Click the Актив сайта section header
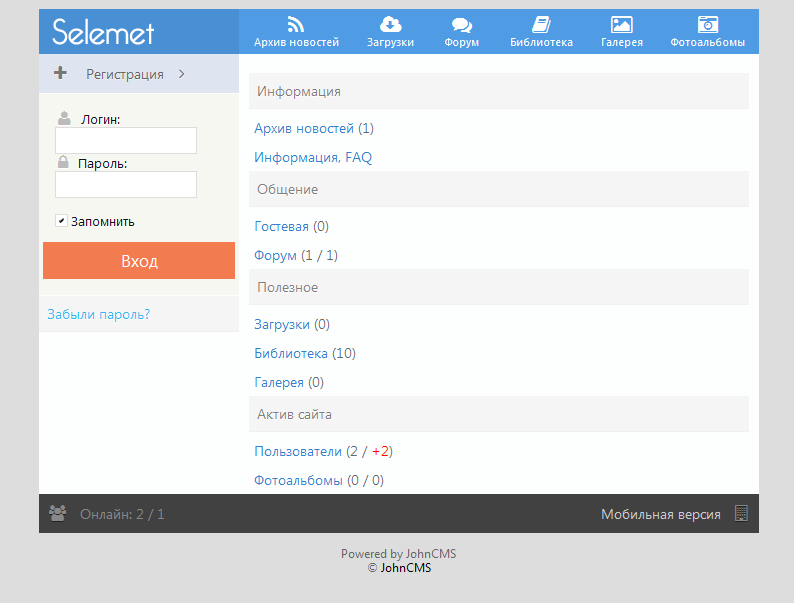Viewport: 794px width, 603px height. point(499,414)
